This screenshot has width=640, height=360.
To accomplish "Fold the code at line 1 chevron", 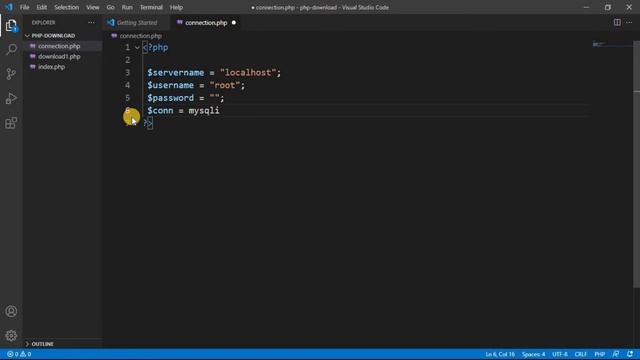I will (x=137, y=48).
